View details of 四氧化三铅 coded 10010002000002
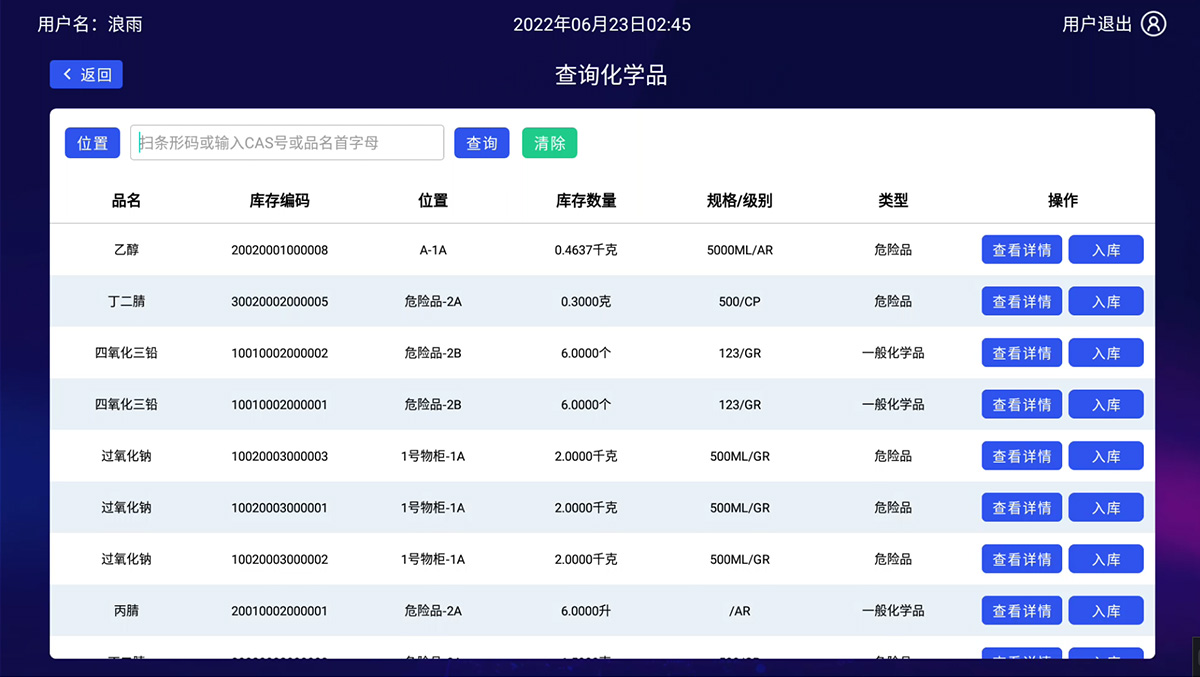The width and height of the screenshot is (1200, 677). pos(1021,353)
